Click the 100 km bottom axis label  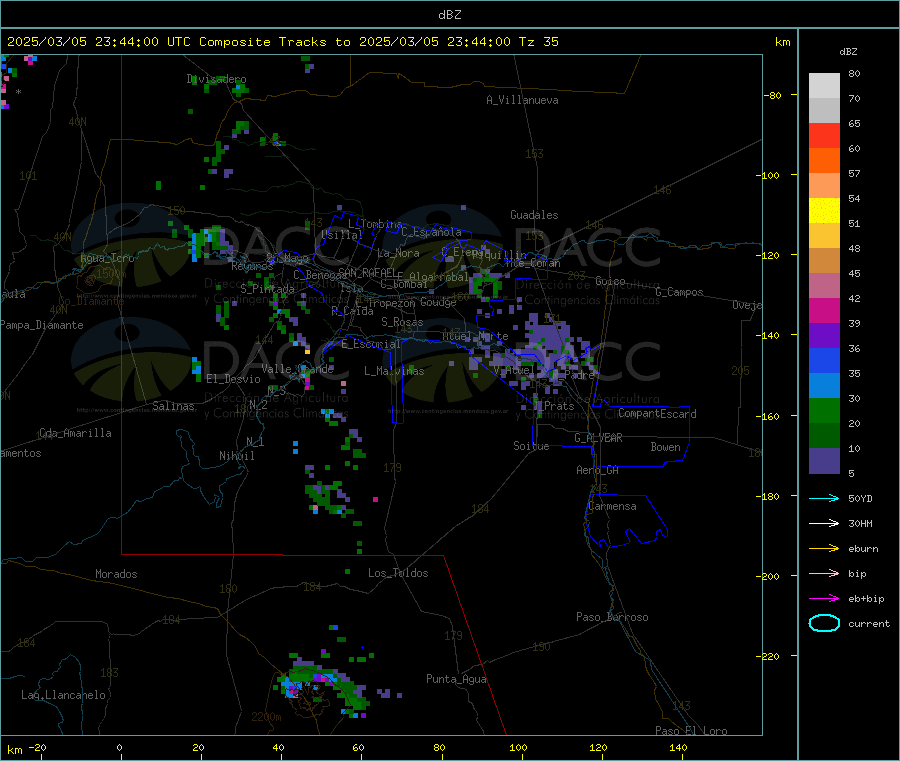tap(518, 747)
